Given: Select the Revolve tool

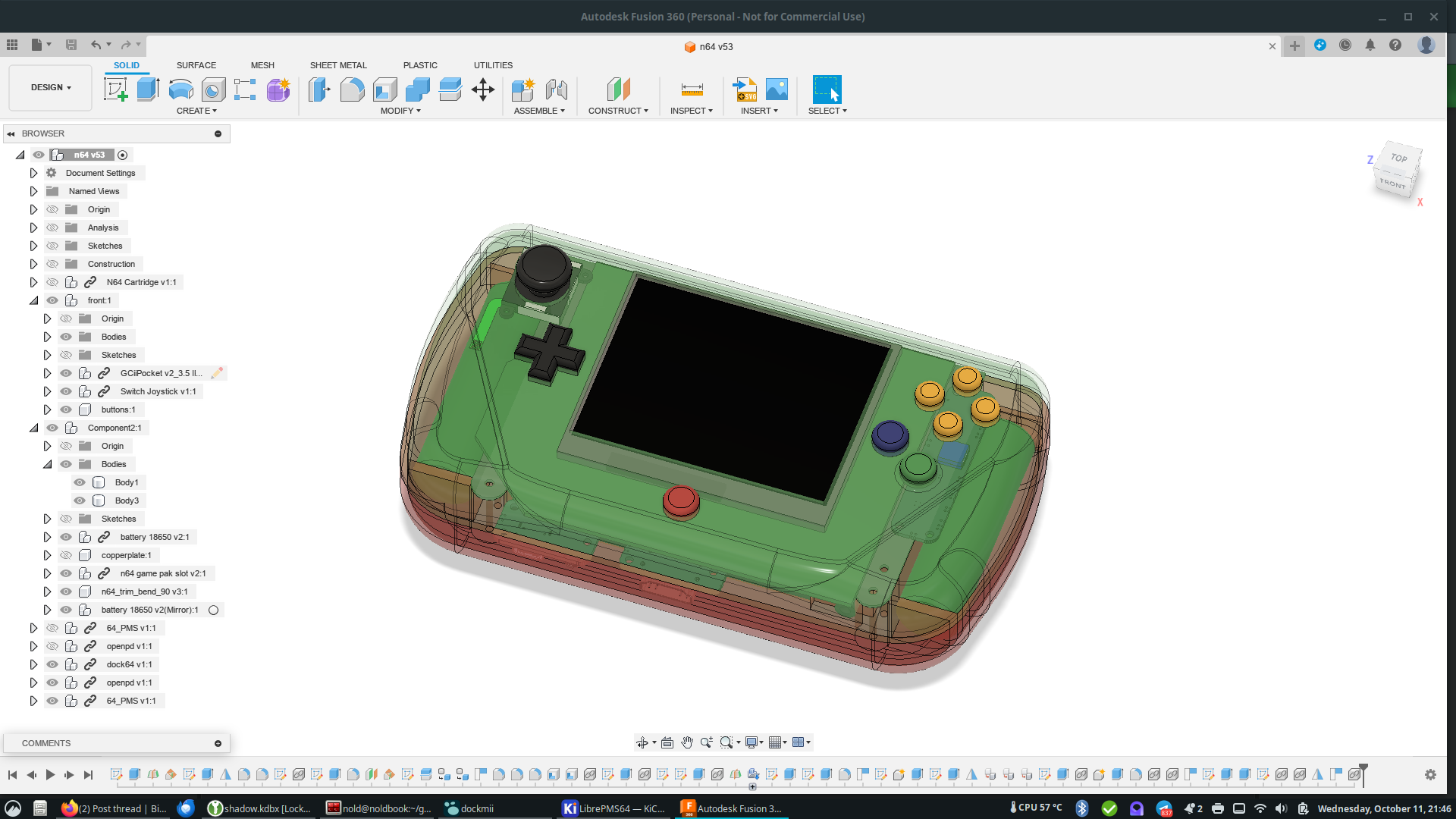Looking at the screenshot, I should click(x=180, y=89).
